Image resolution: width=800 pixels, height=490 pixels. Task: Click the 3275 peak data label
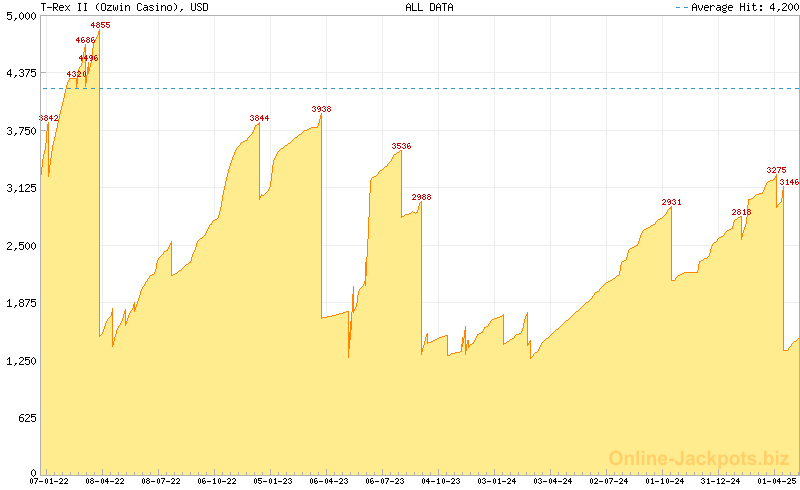pos(776,170)
